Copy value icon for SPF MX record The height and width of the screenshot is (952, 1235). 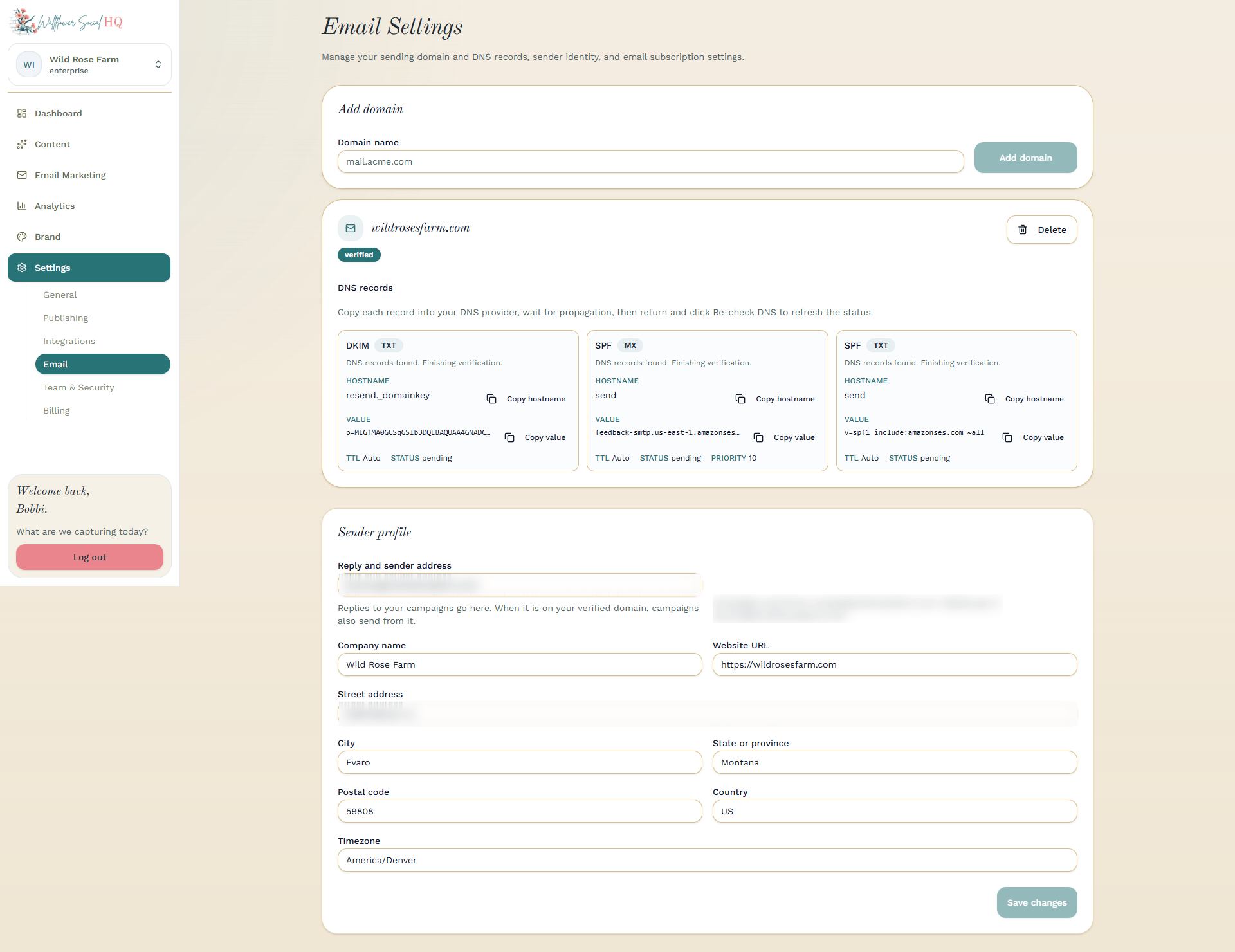(x=758, y=437)
